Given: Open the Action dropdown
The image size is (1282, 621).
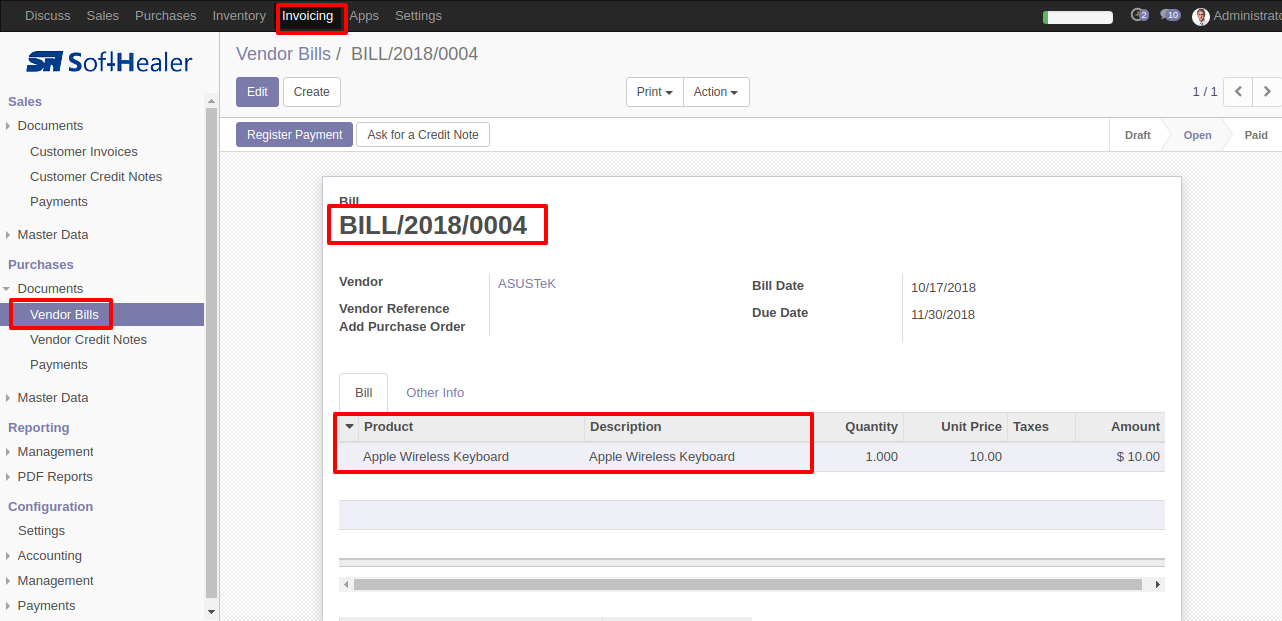Looking at the screenshot, I should pyautogui.click(x=716, y=92).
